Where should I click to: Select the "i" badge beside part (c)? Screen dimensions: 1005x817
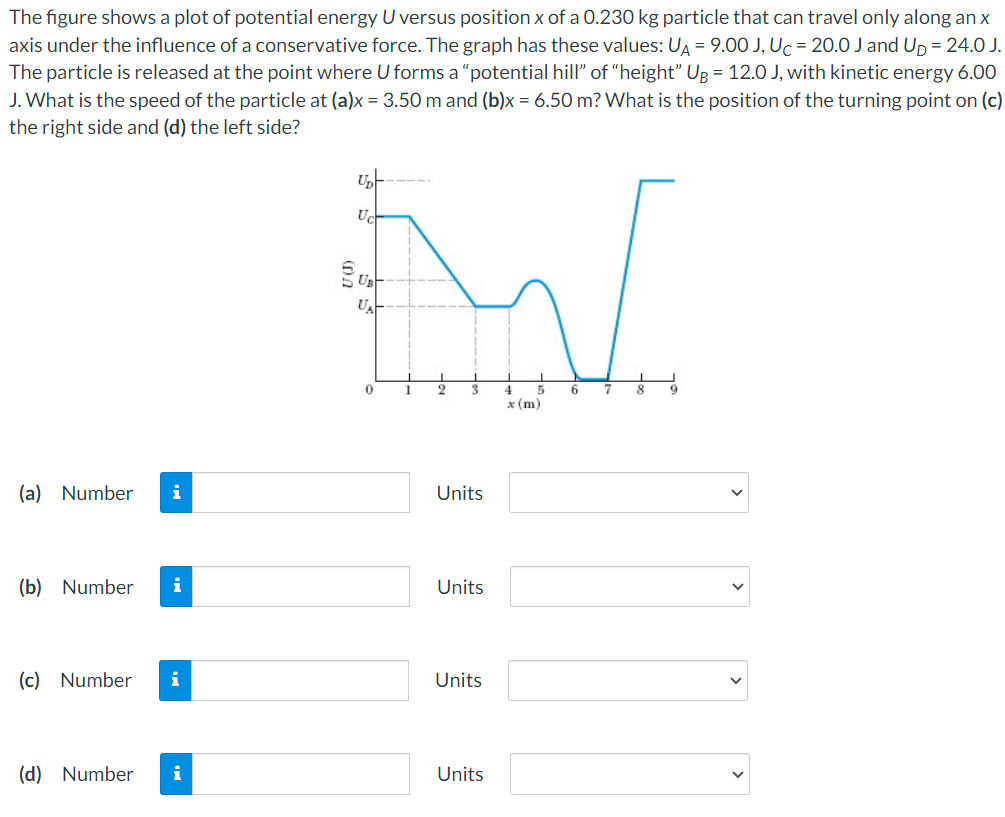[177, 680]
